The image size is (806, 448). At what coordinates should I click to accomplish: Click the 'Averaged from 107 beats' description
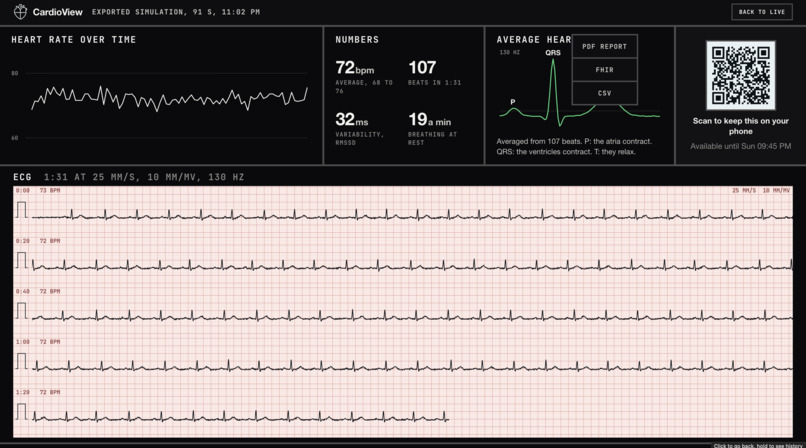point(574,146)
